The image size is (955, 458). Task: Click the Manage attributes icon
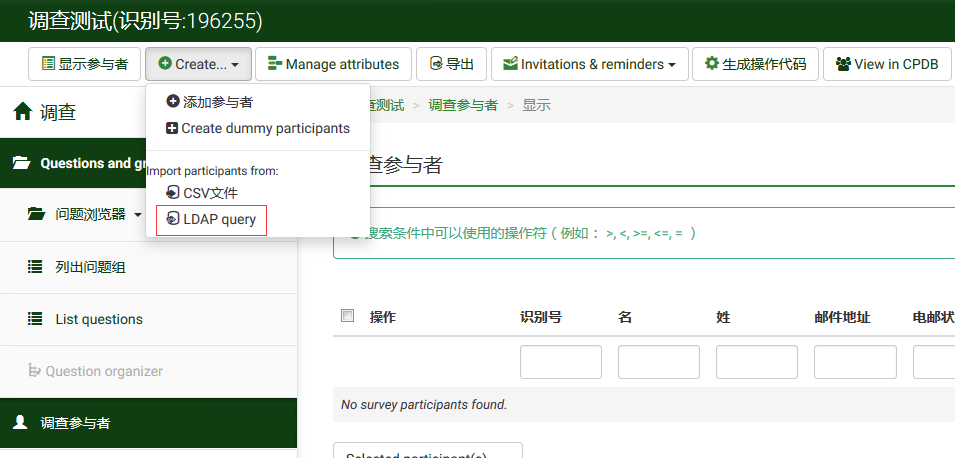pyautogui.click(x=274, y=64)
